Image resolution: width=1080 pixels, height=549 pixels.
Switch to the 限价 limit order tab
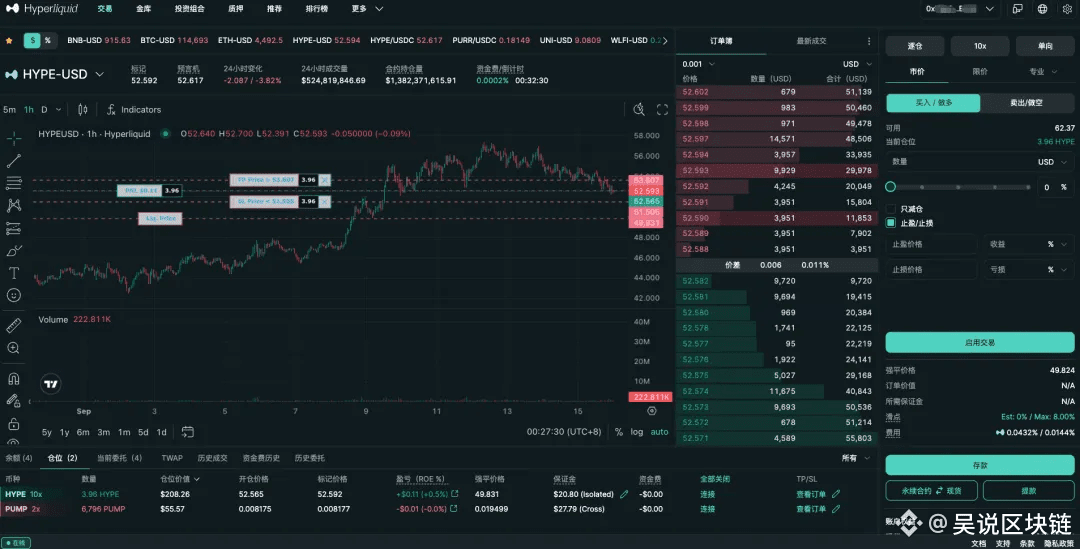(x=979, y=72)
